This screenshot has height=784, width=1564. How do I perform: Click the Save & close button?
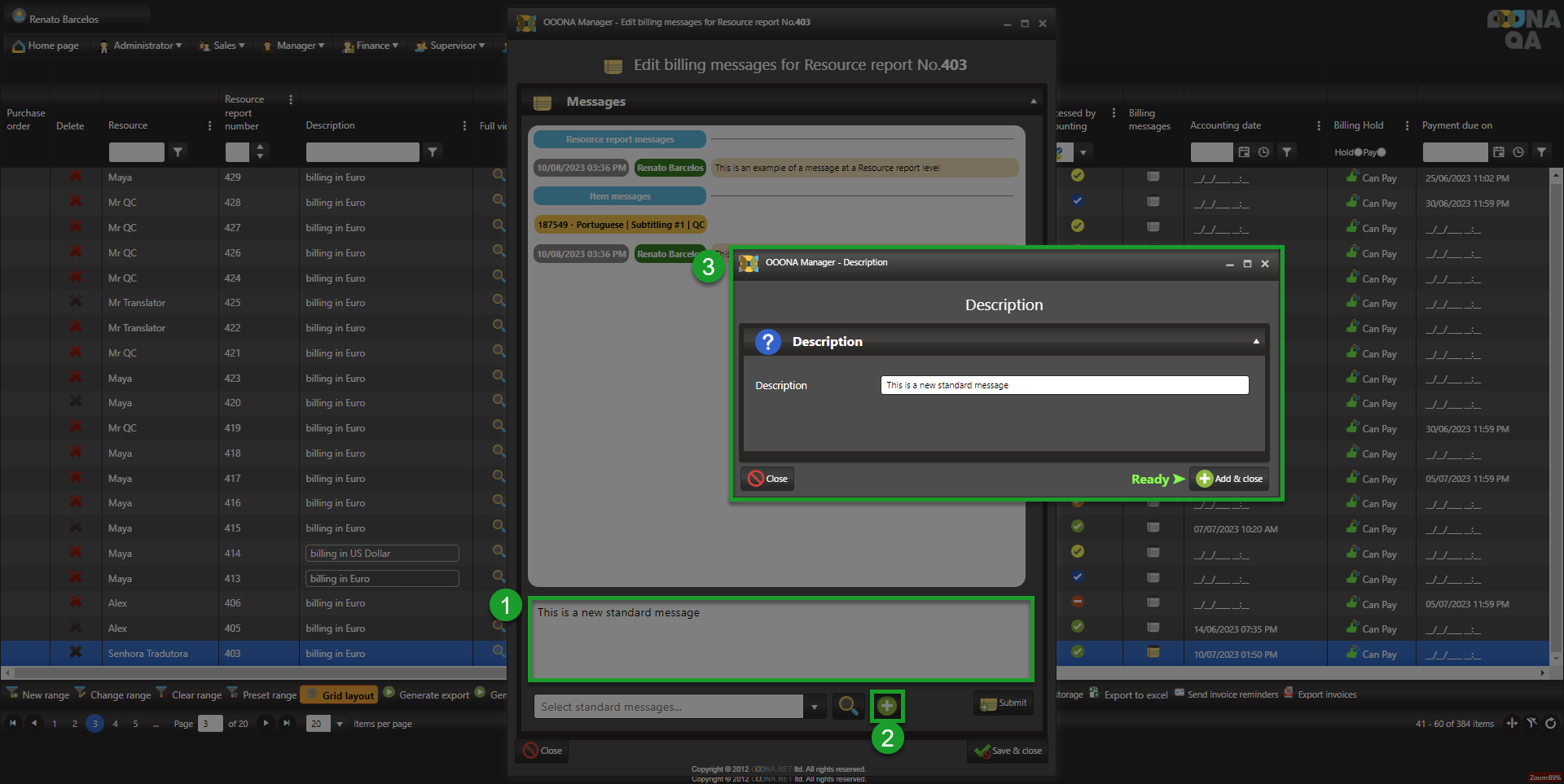tap(1008, 751)
